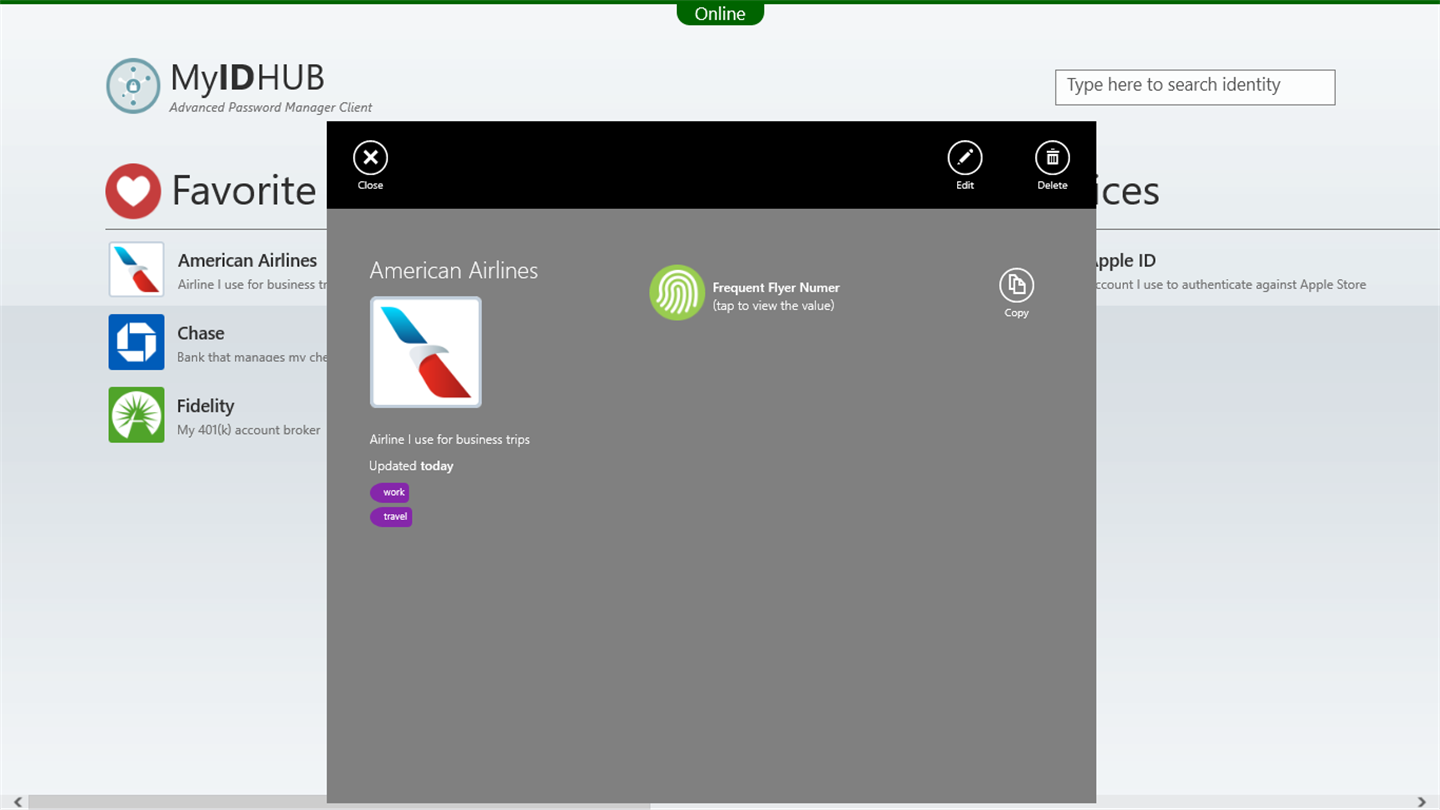Open the Chase bank entry icon

pos(136,342)
